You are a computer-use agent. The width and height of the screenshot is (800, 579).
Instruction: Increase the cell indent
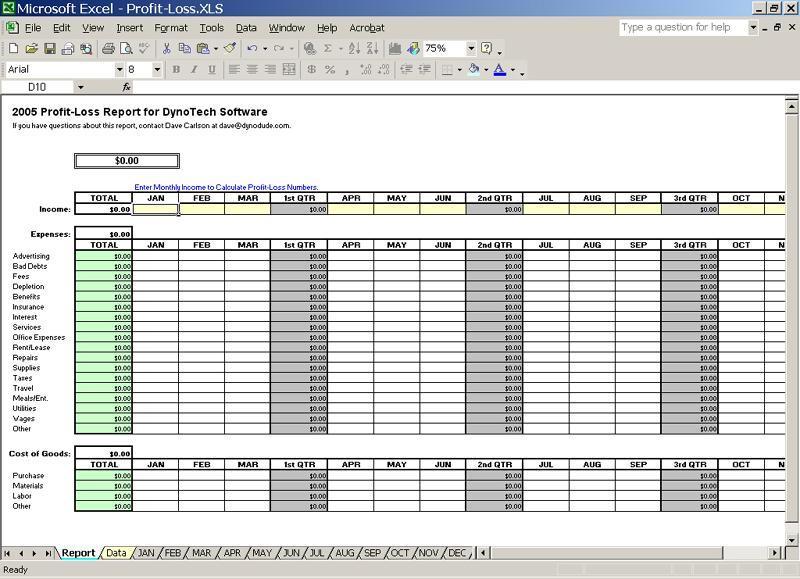coord(424,69)
